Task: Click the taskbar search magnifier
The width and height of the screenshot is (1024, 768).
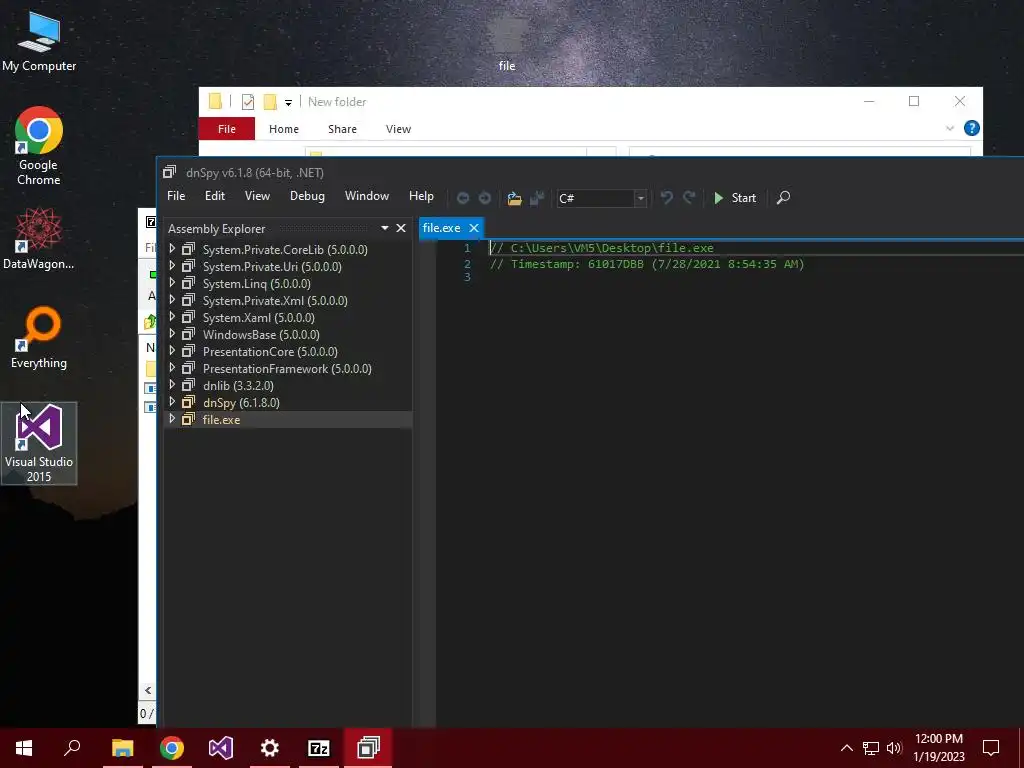Action: [72, 748]
